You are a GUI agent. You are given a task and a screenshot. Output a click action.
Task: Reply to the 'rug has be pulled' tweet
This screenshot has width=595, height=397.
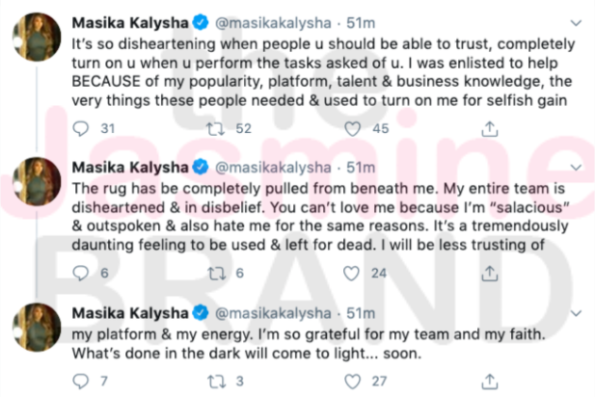80,273
